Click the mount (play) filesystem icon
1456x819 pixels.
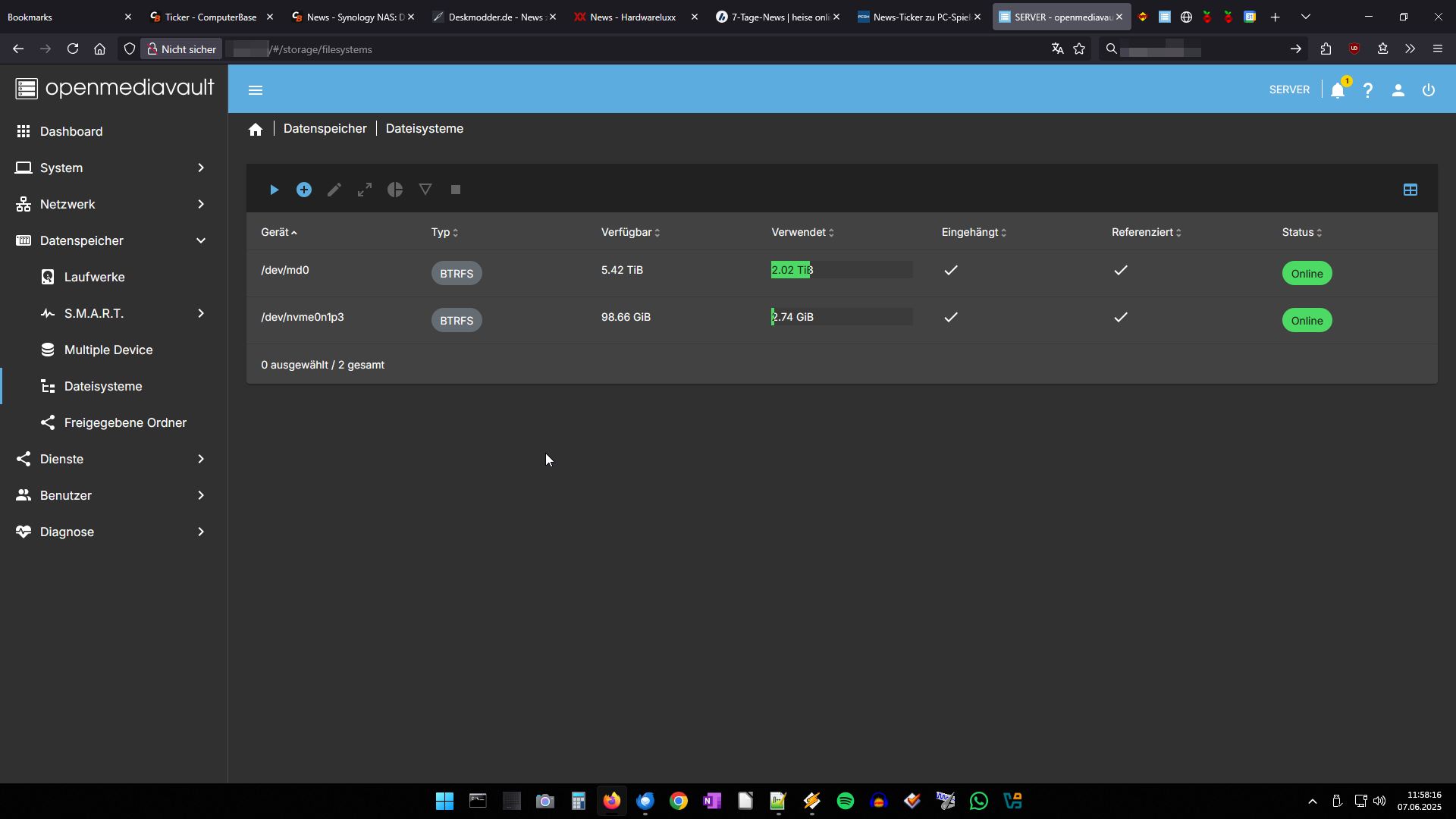coord(274,190)
